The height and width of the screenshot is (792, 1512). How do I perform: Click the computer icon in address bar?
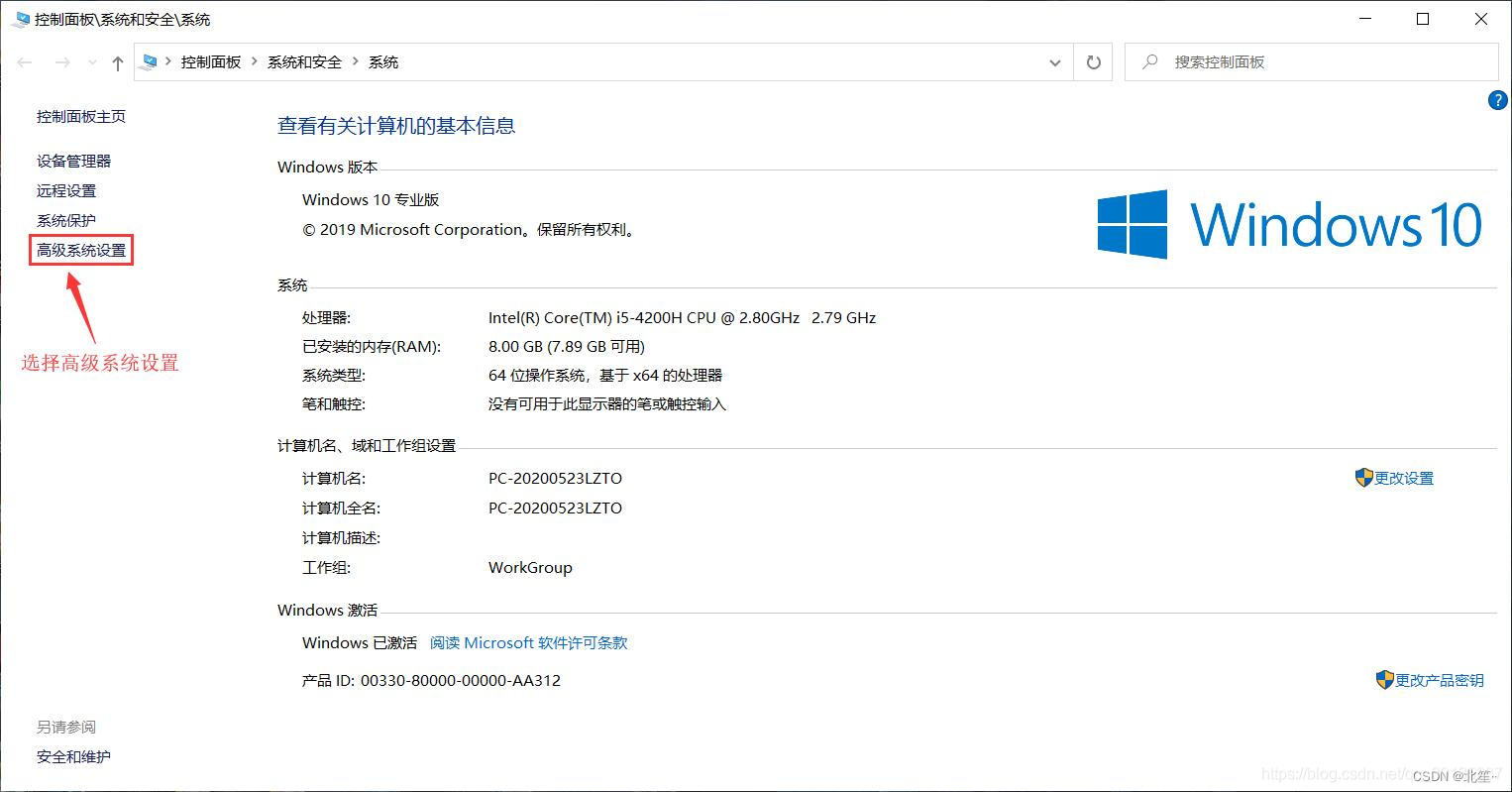(150, 61)
